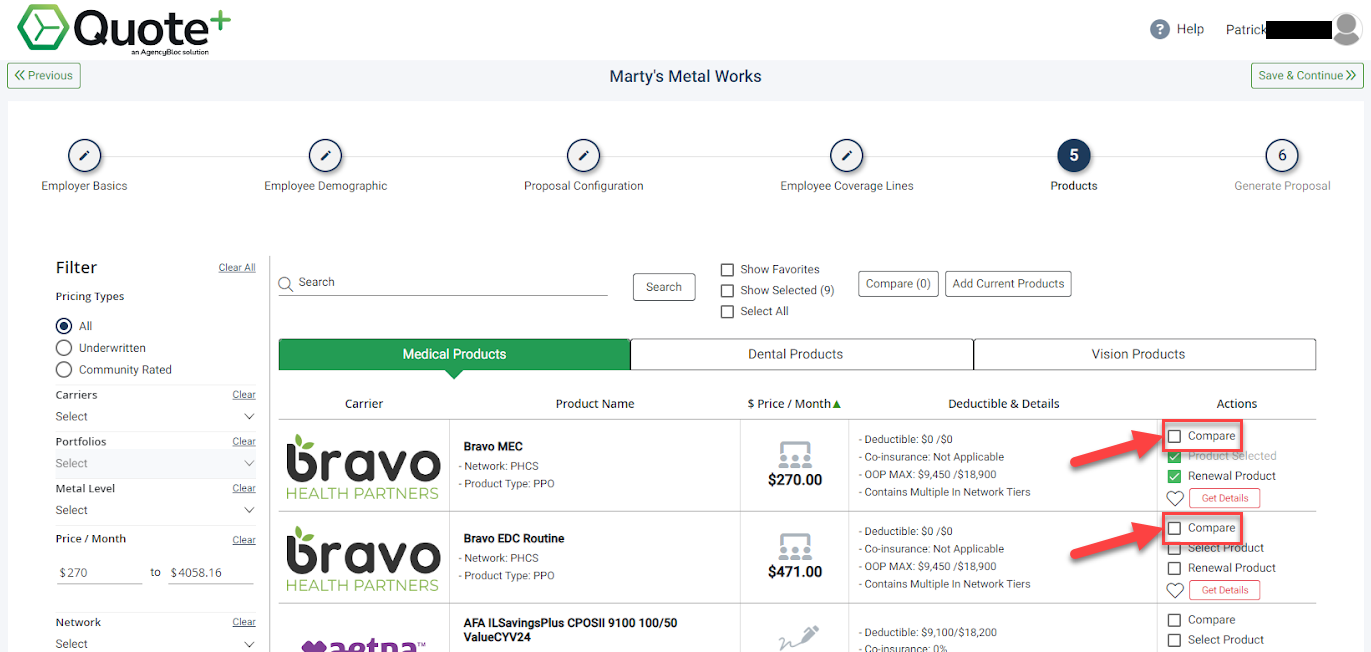Favorite Bravo EDC Routine with heart icon
Viewport: 1371px width, 652px height.
1175,590
